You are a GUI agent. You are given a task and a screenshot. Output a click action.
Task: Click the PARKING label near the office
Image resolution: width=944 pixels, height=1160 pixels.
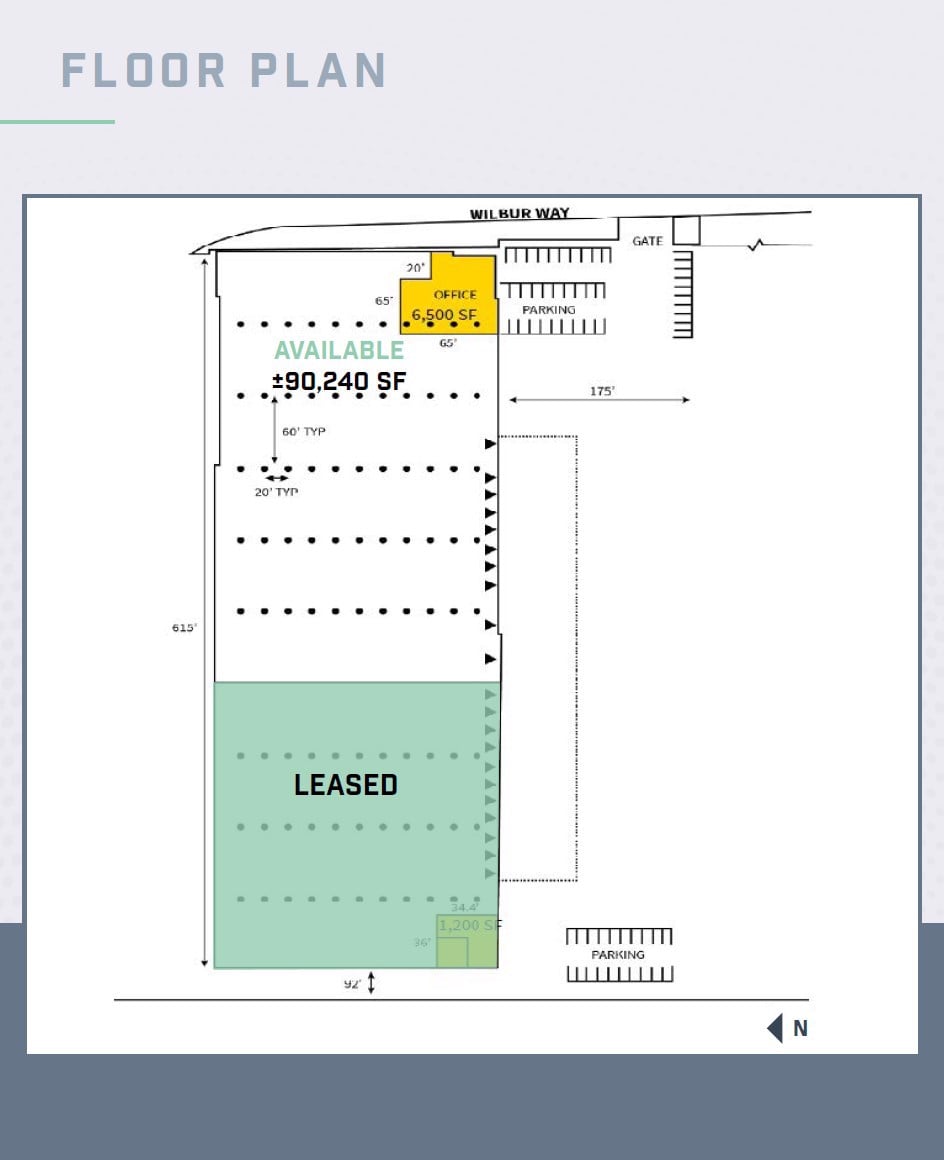tap(549, 310)
